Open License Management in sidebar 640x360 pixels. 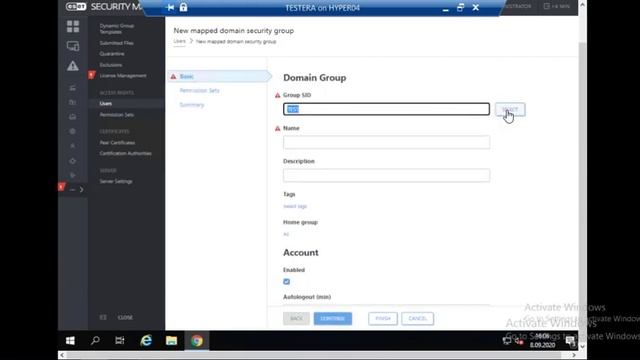point(123,76)
